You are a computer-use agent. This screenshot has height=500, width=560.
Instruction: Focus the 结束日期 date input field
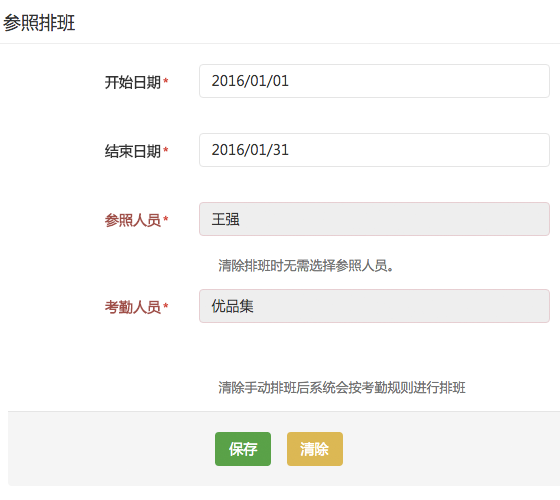[374, 150]
